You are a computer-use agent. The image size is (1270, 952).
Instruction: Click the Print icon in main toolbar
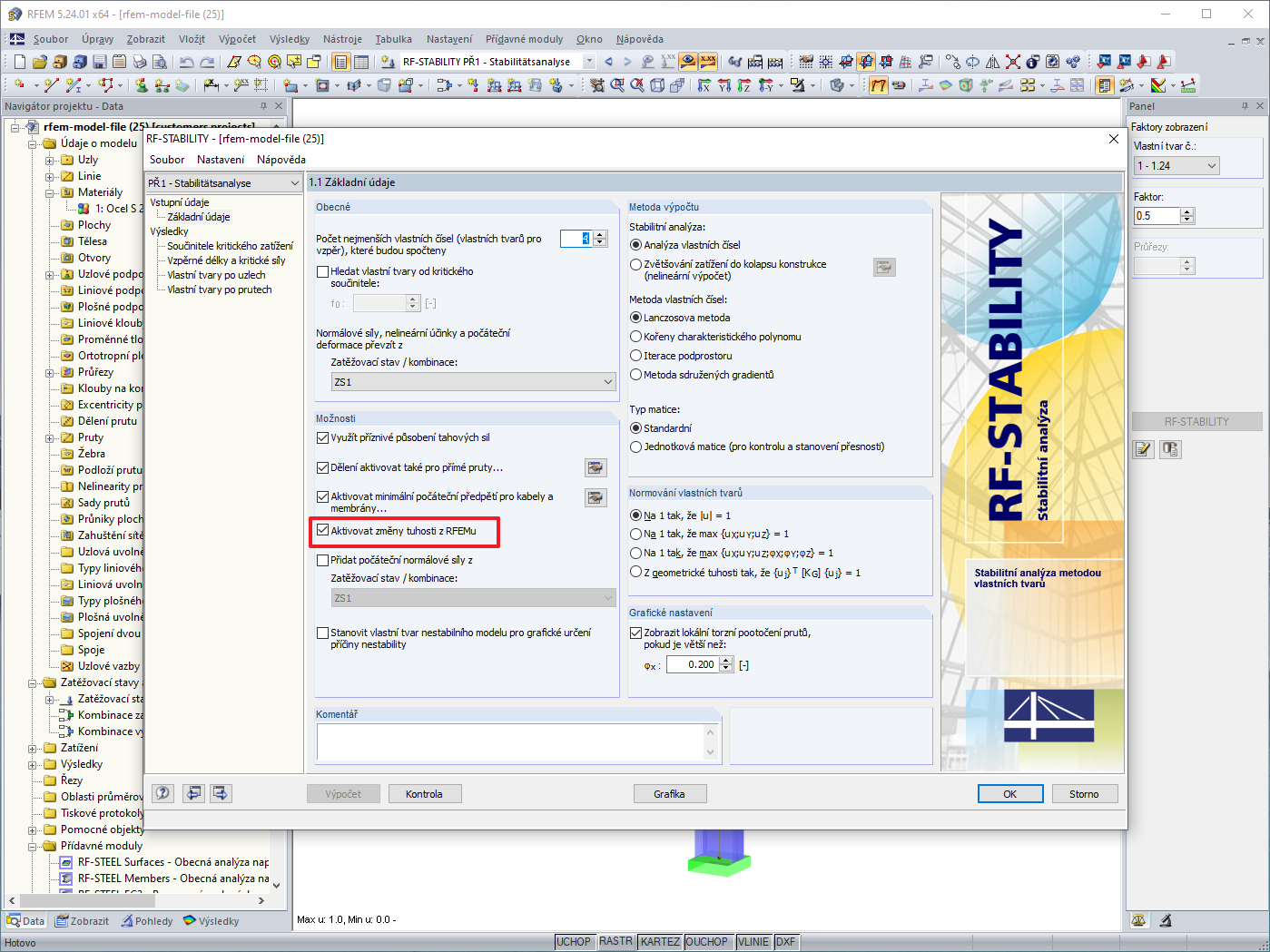click(x=139, y=62)
